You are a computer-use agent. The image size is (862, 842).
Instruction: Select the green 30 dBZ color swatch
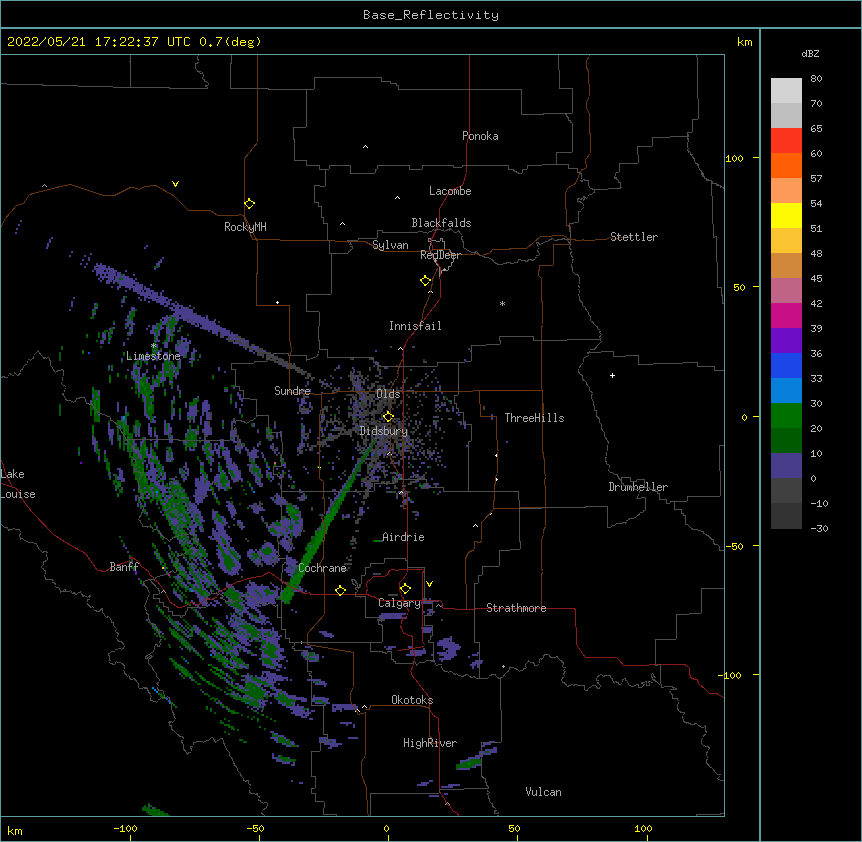coord(786,416)
